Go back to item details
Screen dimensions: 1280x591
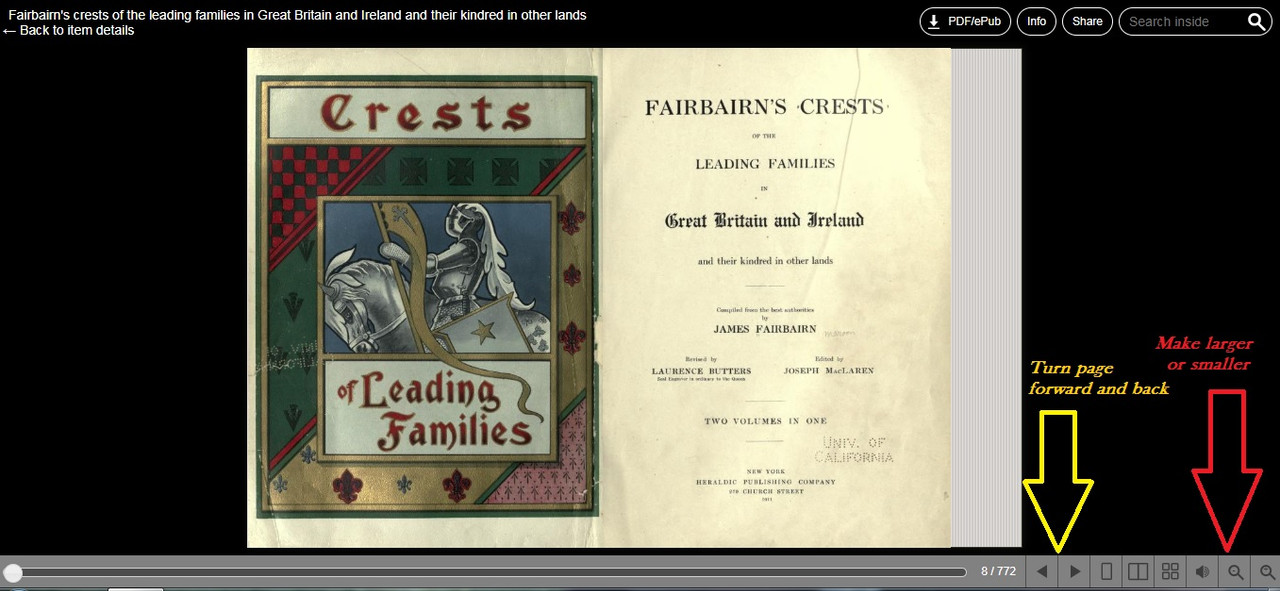68,30
